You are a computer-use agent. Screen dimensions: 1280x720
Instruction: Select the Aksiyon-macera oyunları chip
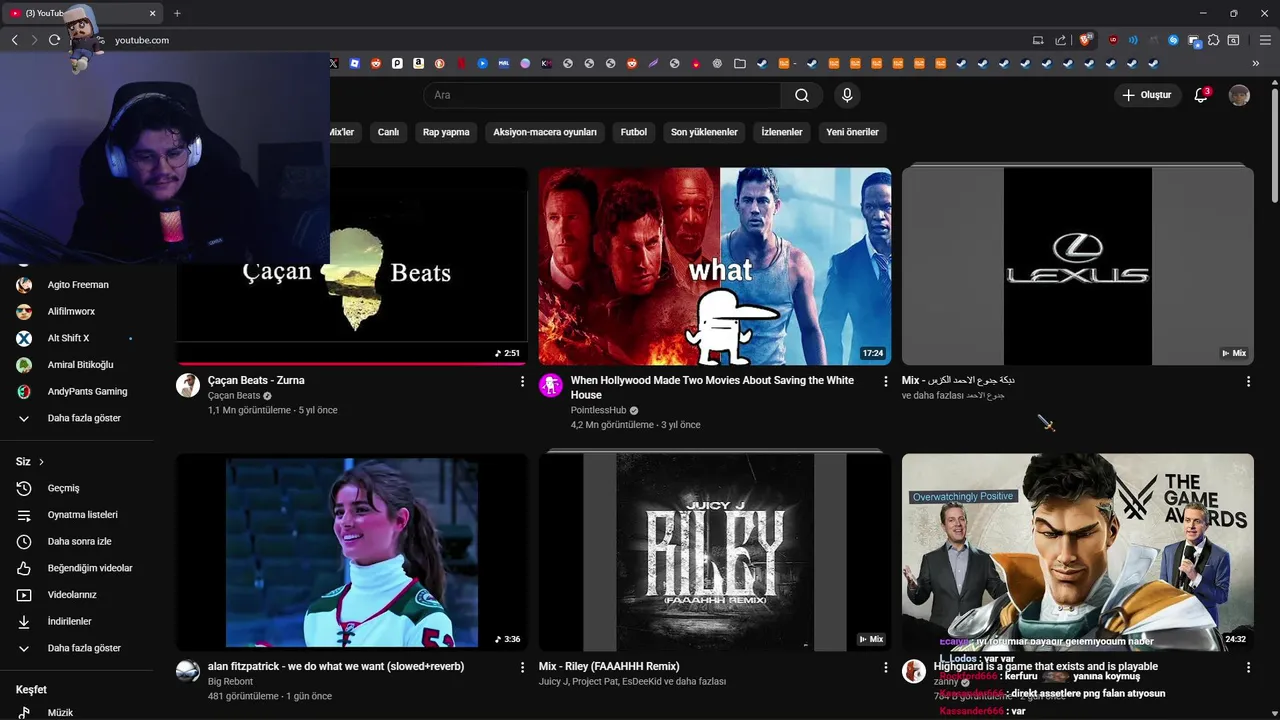click(x=545, y=132)
